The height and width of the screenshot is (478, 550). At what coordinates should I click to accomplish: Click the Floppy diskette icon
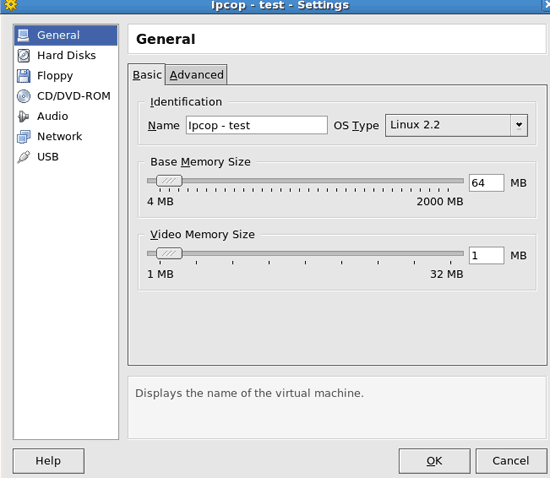pyautogui.click(x=24, y=76)
